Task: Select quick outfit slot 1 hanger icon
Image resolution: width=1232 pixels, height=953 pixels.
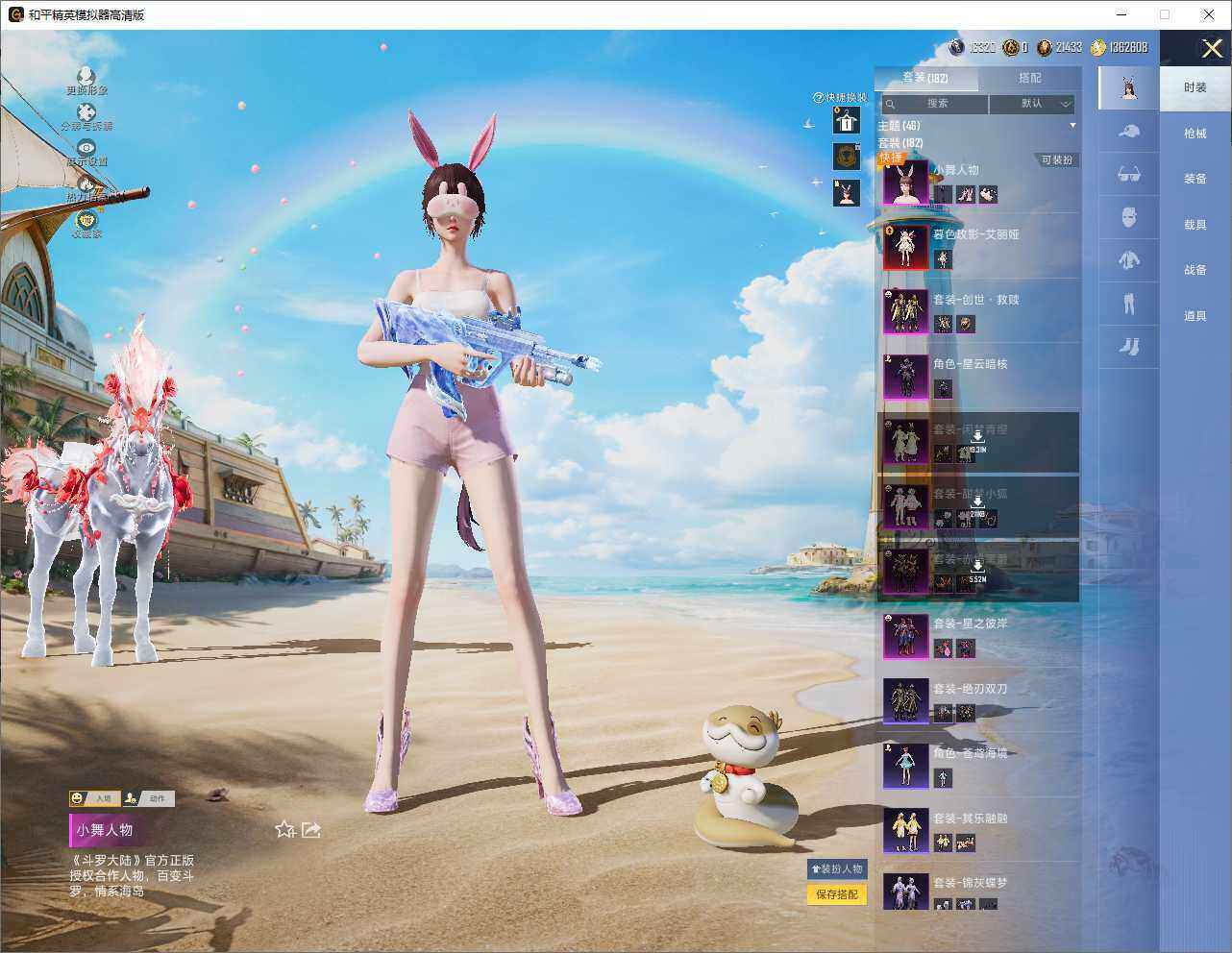Action: point(847,121)
